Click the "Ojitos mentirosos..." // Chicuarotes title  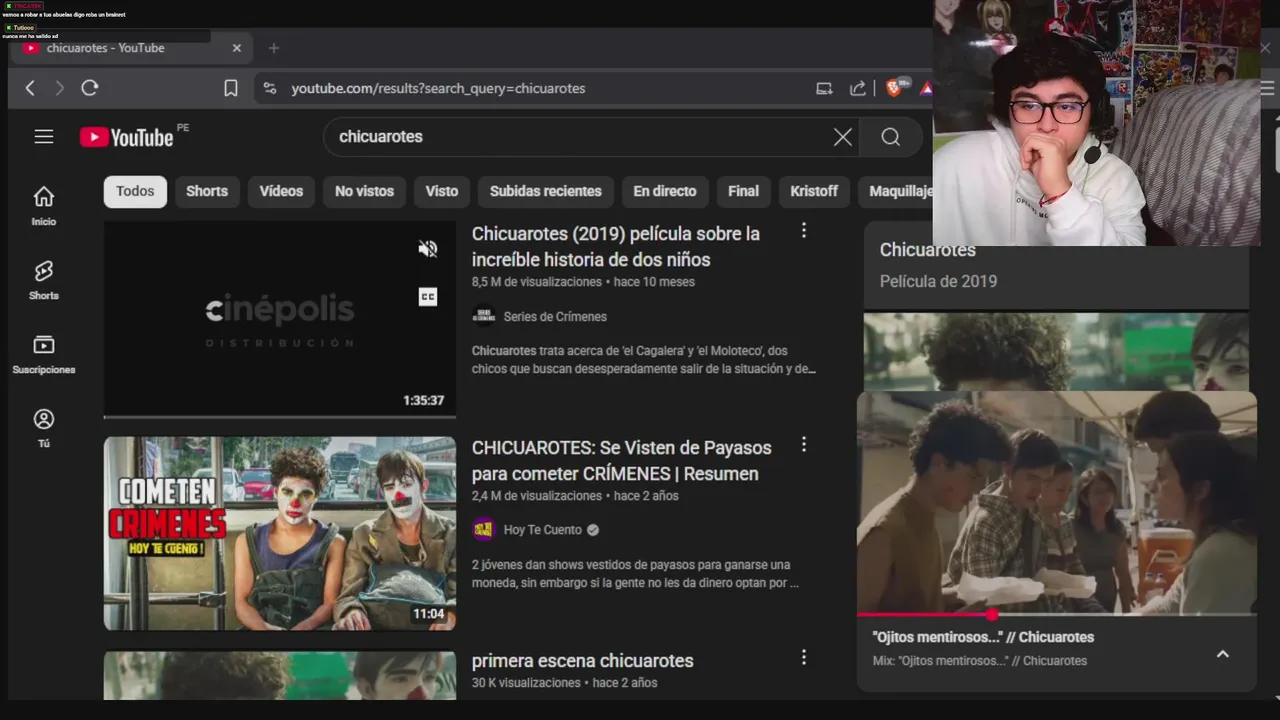[x=983, y=637]
